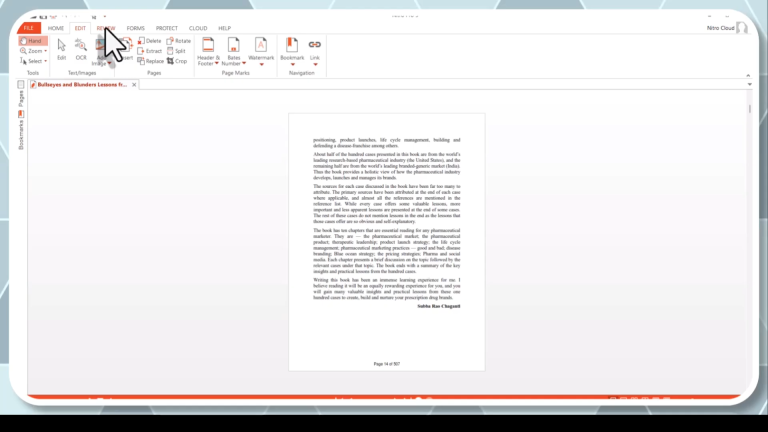Choose the Select tool
Screen dimensions: 768x432
coord(31,61)
